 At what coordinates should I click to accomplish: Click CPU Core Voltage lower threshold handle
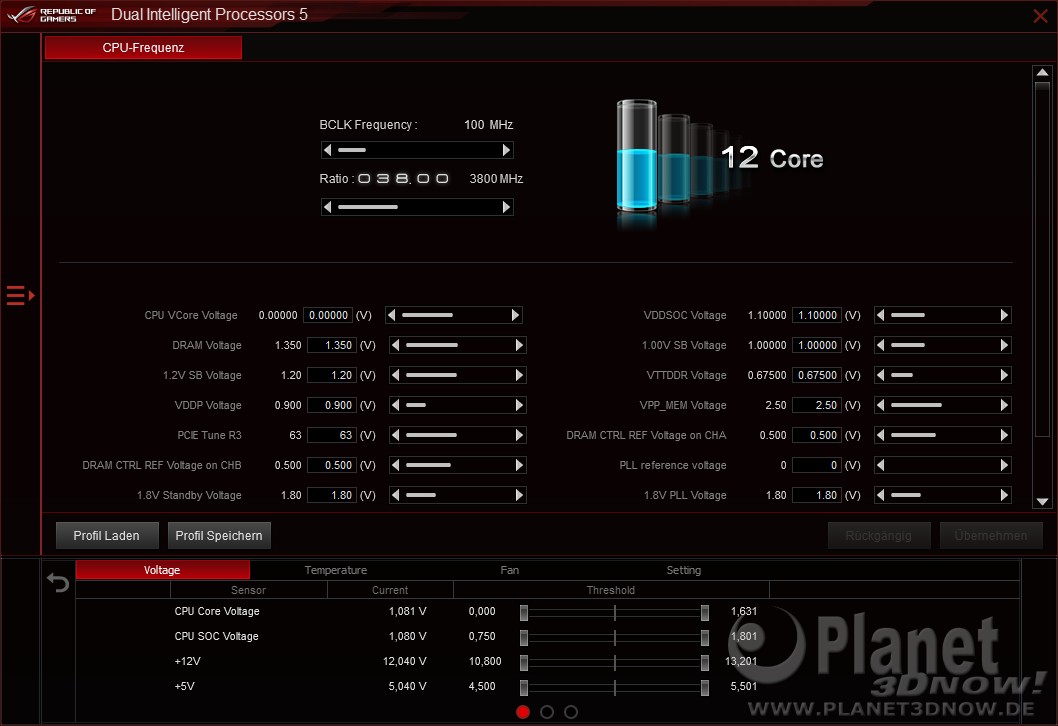pyautogui.click(x=524, y=613)
